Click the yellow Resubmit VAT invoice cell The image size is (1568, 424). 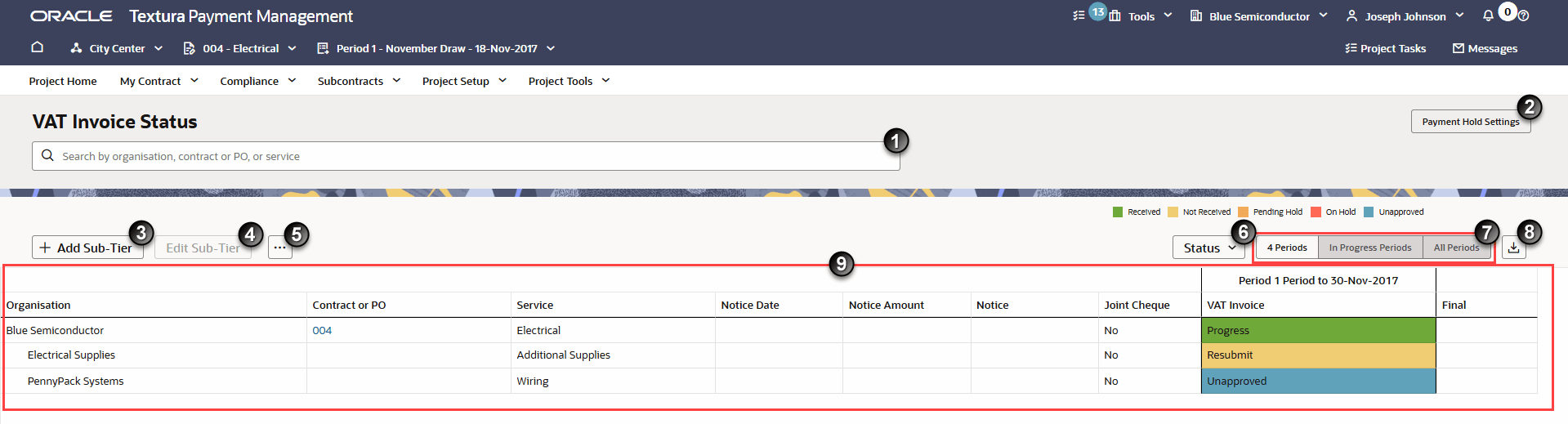[x=1318, y=355]
